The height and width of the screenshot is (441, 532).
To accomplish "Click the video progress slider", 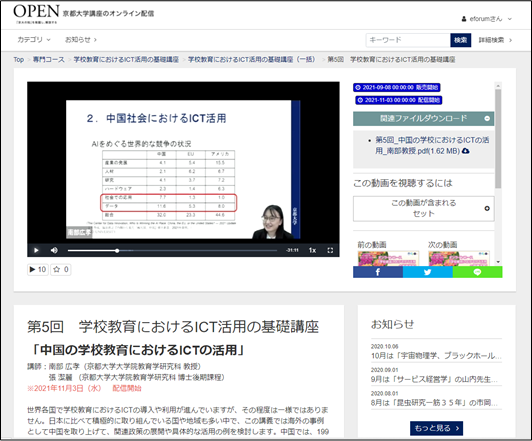I will pos(172,251).
